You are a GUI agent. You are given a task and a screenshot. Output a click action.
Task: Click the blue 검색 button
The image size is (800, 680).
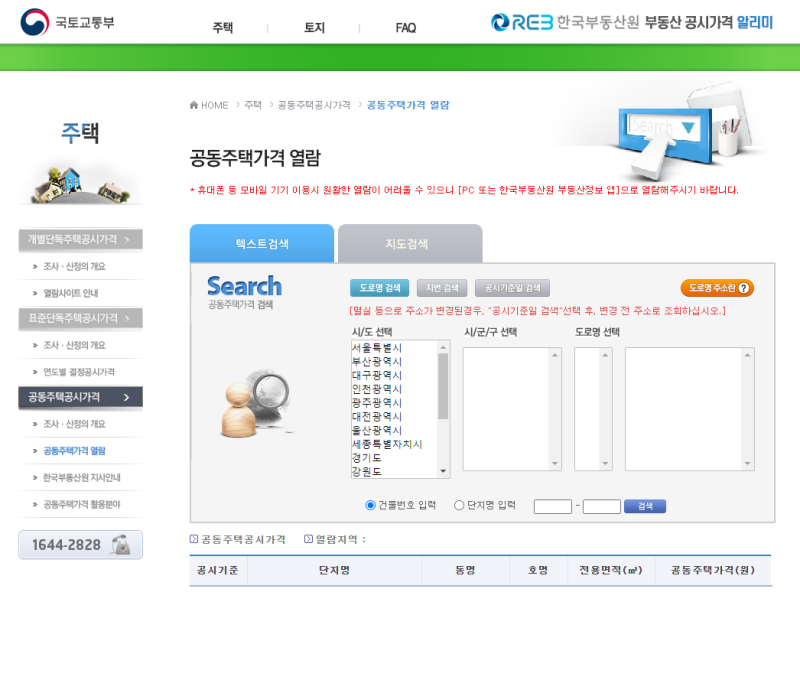click(645, 506)
